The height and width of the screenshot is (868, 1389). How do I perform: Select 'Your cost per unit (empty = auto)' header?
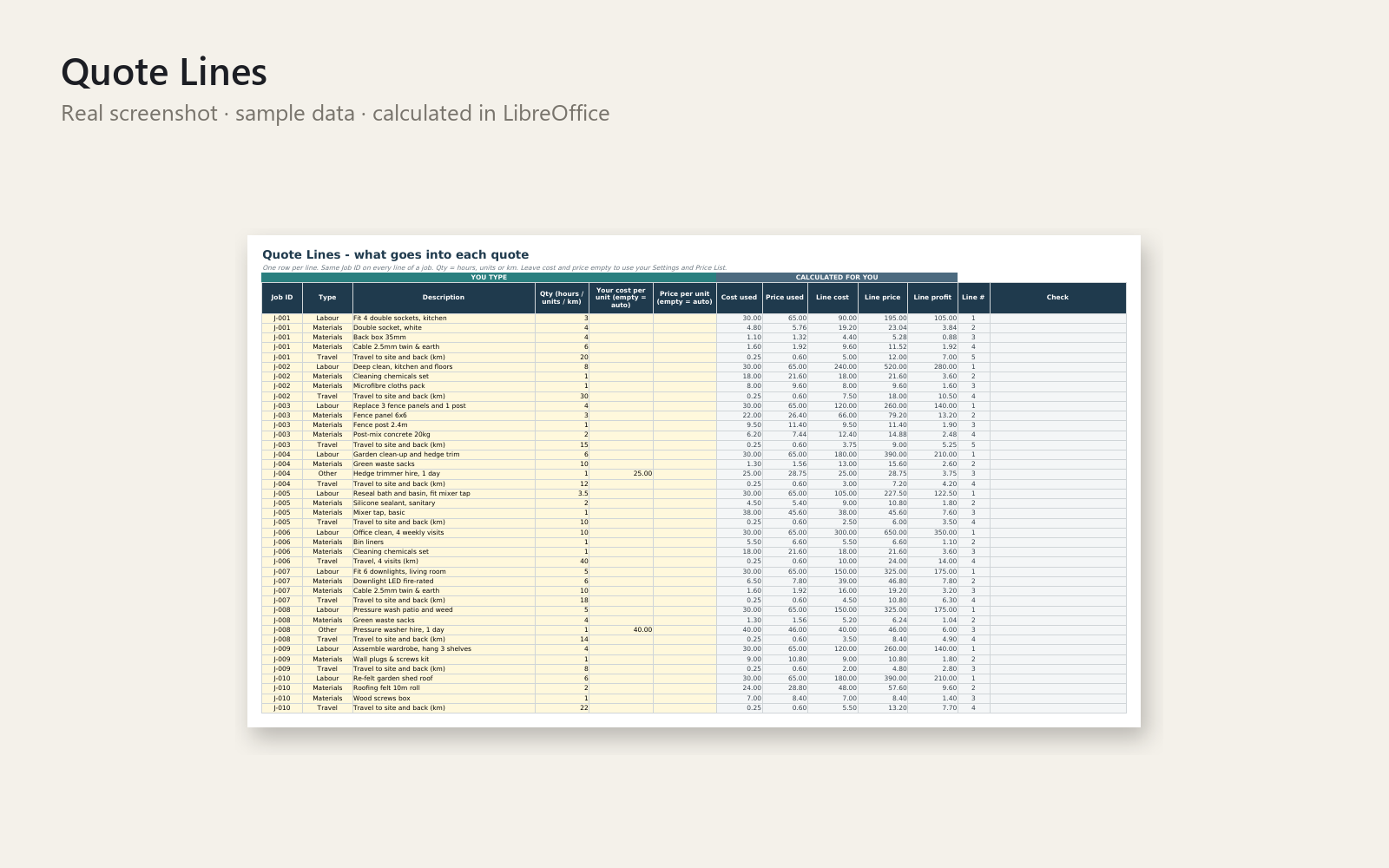(621, 298)
